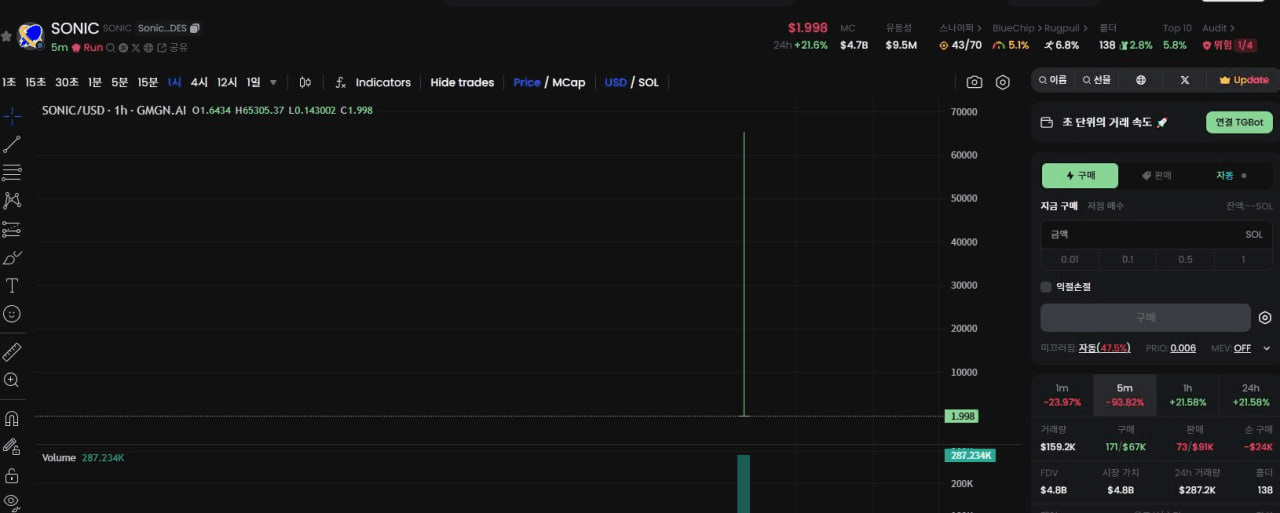1280x513 pixels.
Task: Click the 금액 amount input field
Action: click(x=1156, y=234)
